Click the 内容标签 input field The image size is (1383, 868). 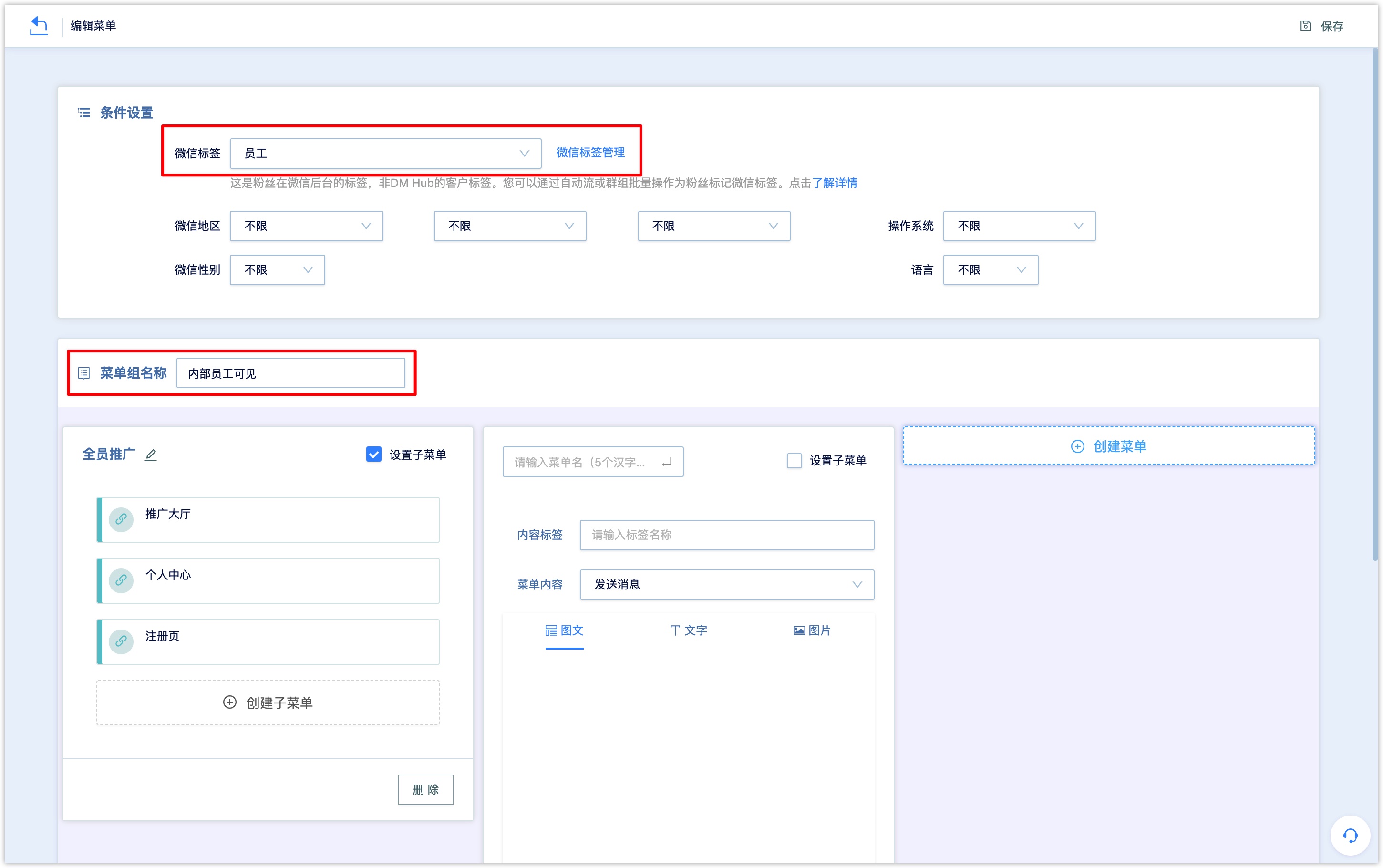click(726, 535)
